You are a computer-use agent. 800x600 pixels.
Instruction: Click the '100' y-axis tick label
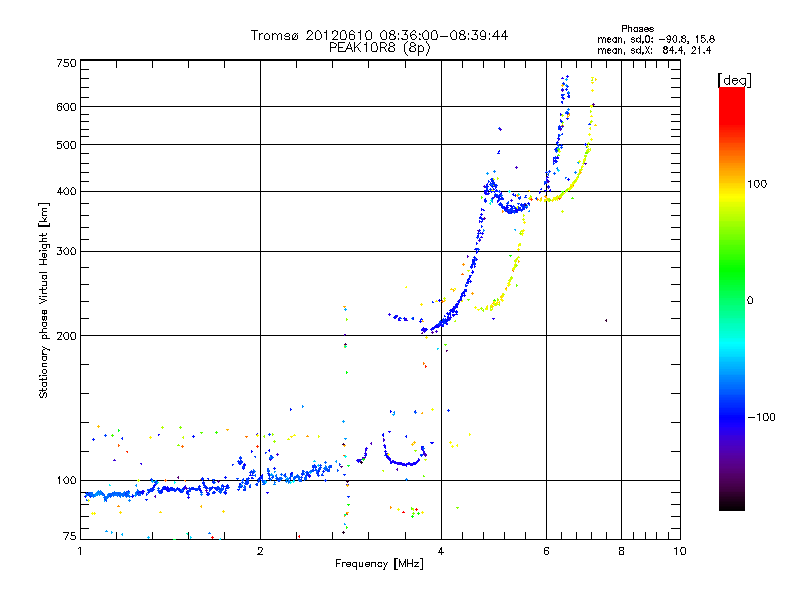[66, 480]
